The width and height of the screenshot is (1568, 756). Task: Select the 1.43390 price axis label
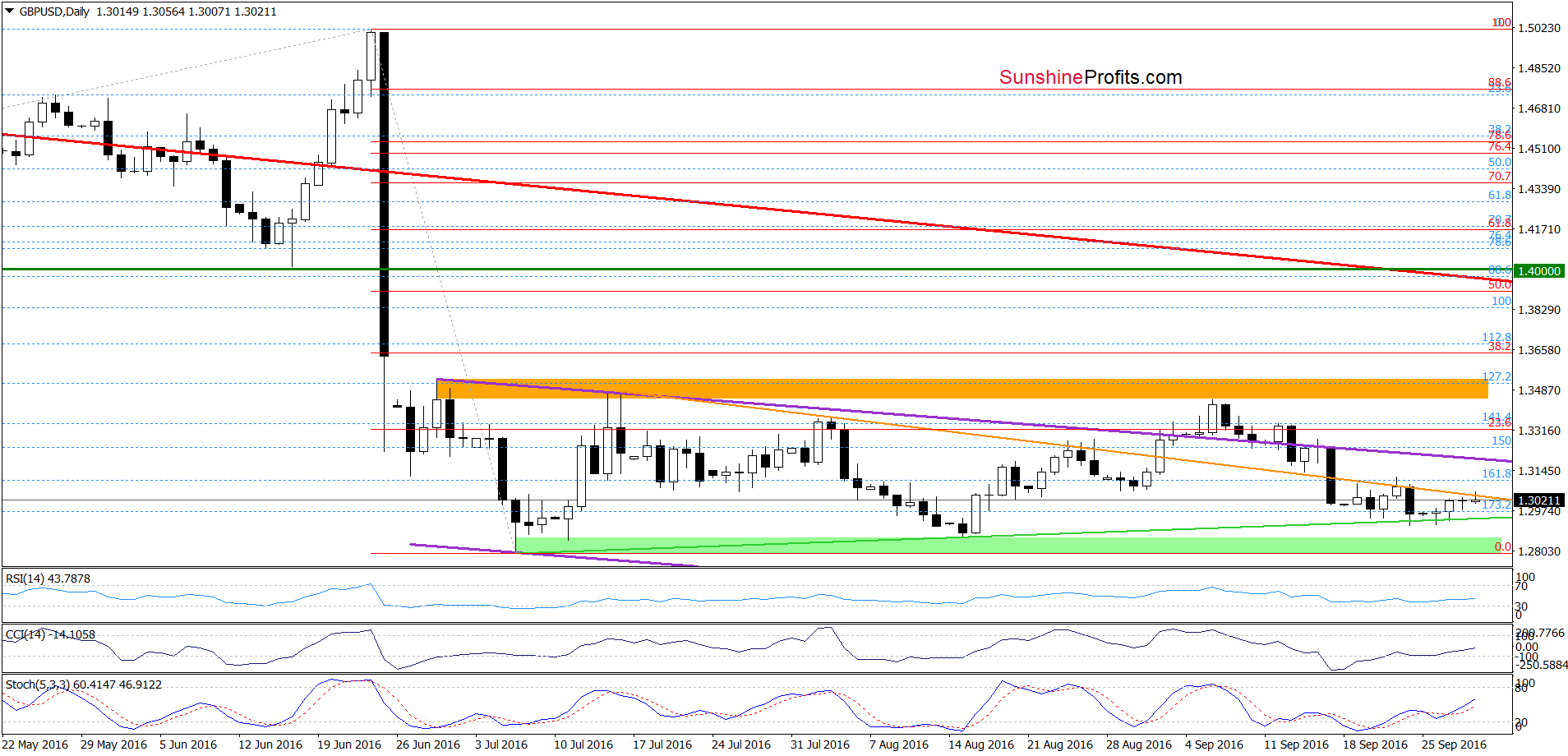click(1539, 189)
